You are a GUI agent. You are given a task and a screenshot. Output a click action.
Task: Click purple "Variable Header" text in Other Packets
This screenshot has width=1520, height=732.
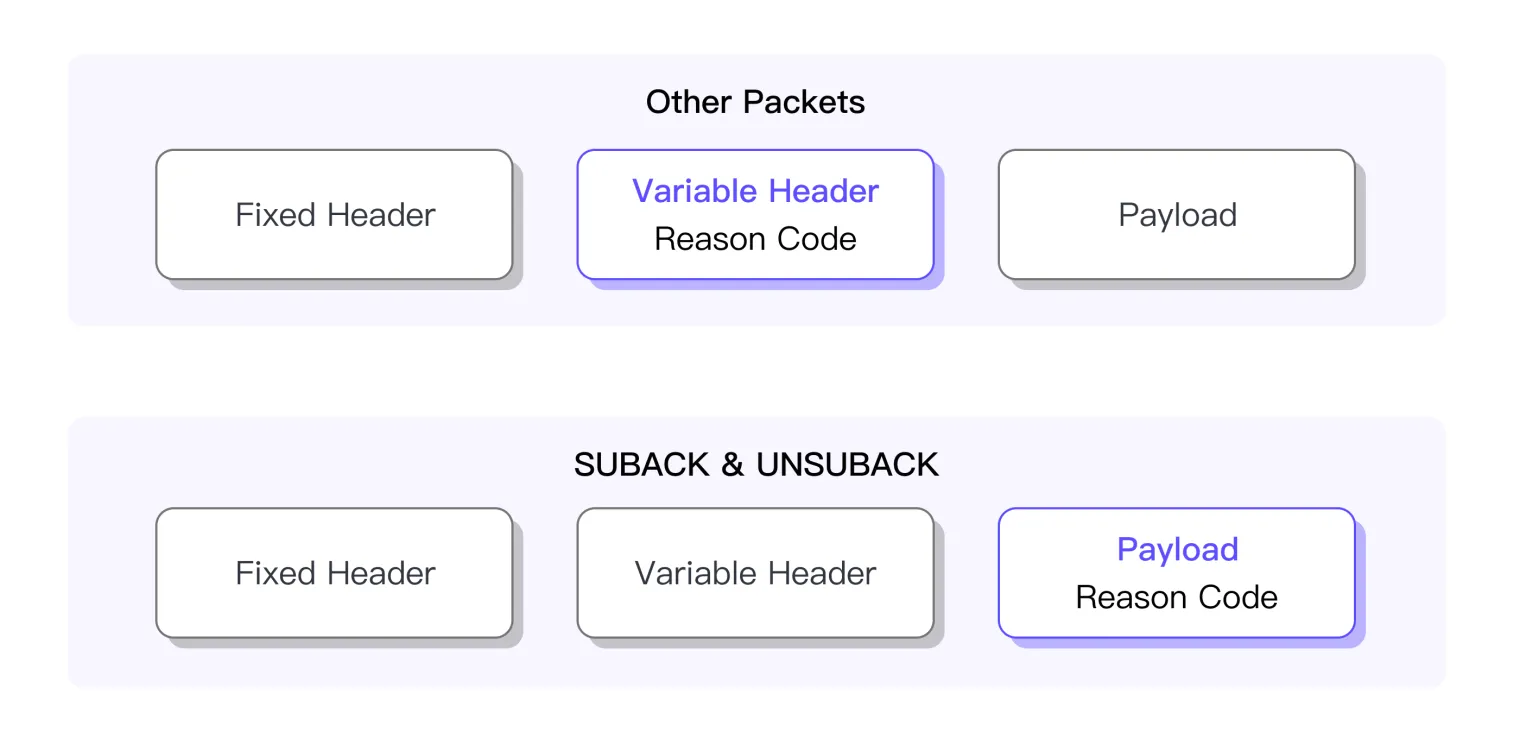click(x=755, y=191)
